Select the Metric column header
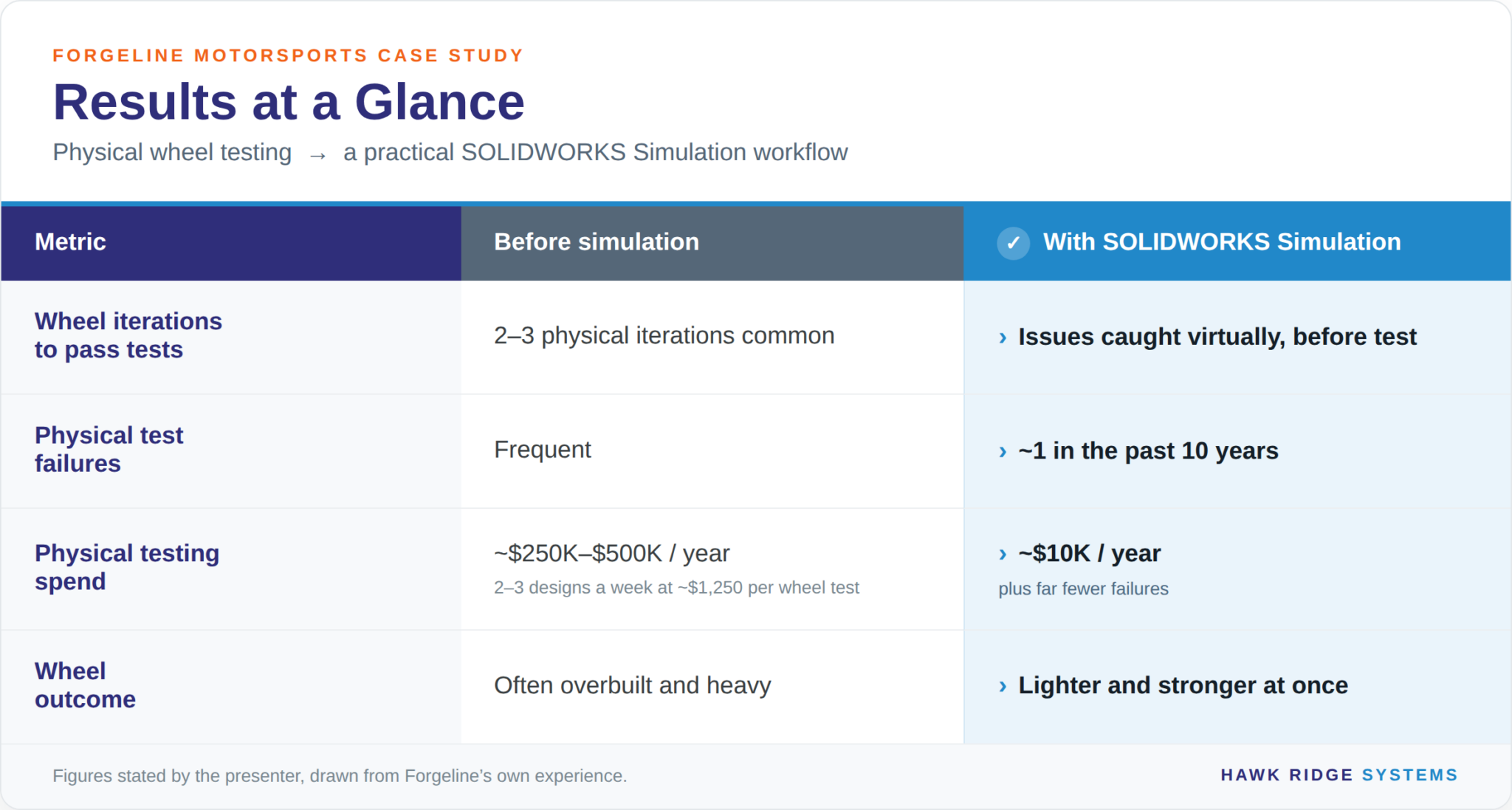 pyautogui.click(x=231, y=242)
